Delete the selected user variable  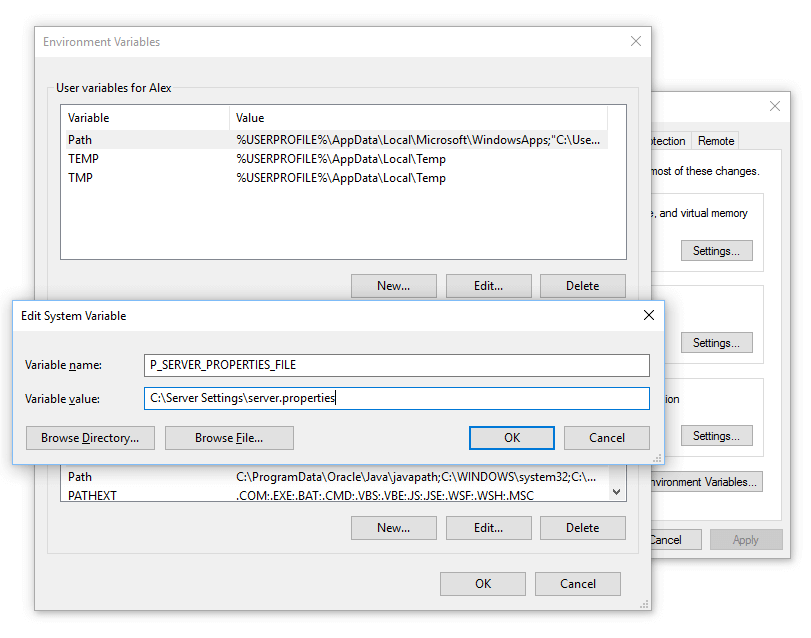[582, 286]
